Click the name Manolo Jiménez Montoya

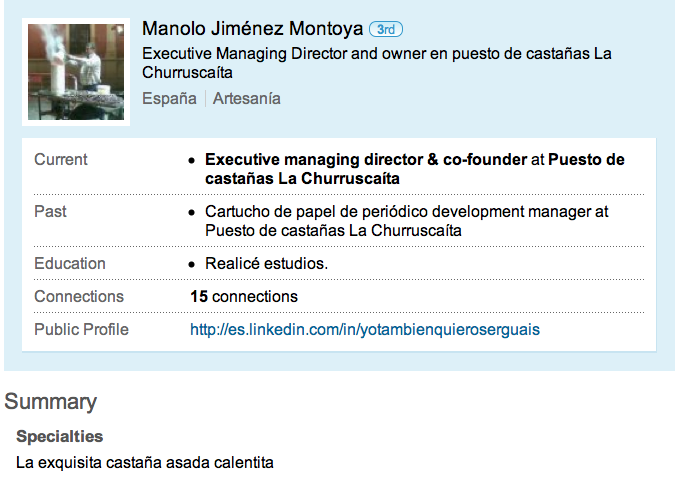(x=253, y=28)
